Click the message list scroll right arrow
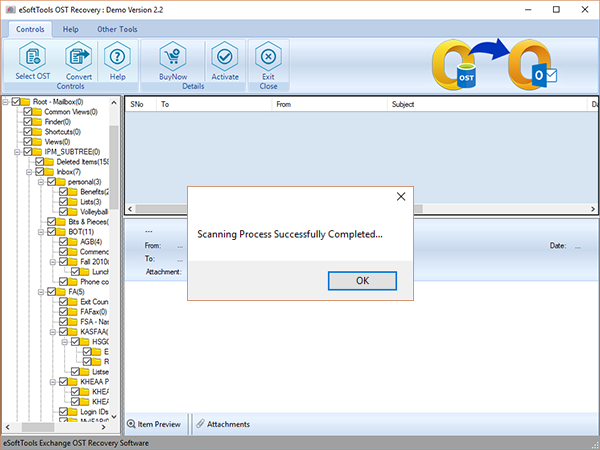The width and height of the screenshot is (600, 450). coord(593,209)
